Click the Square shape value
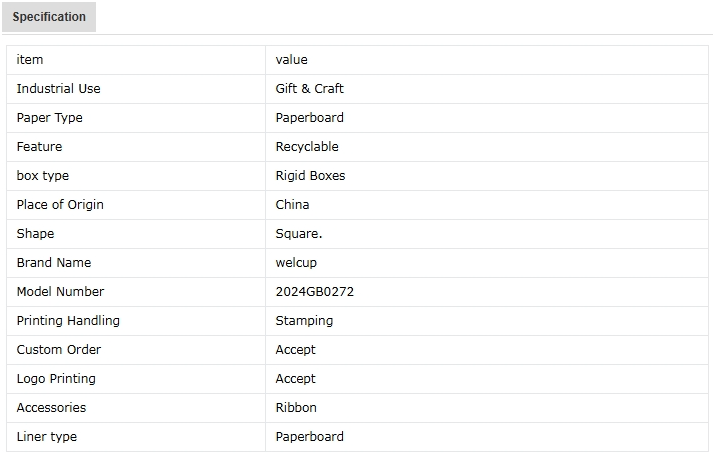 pos(299,234)
